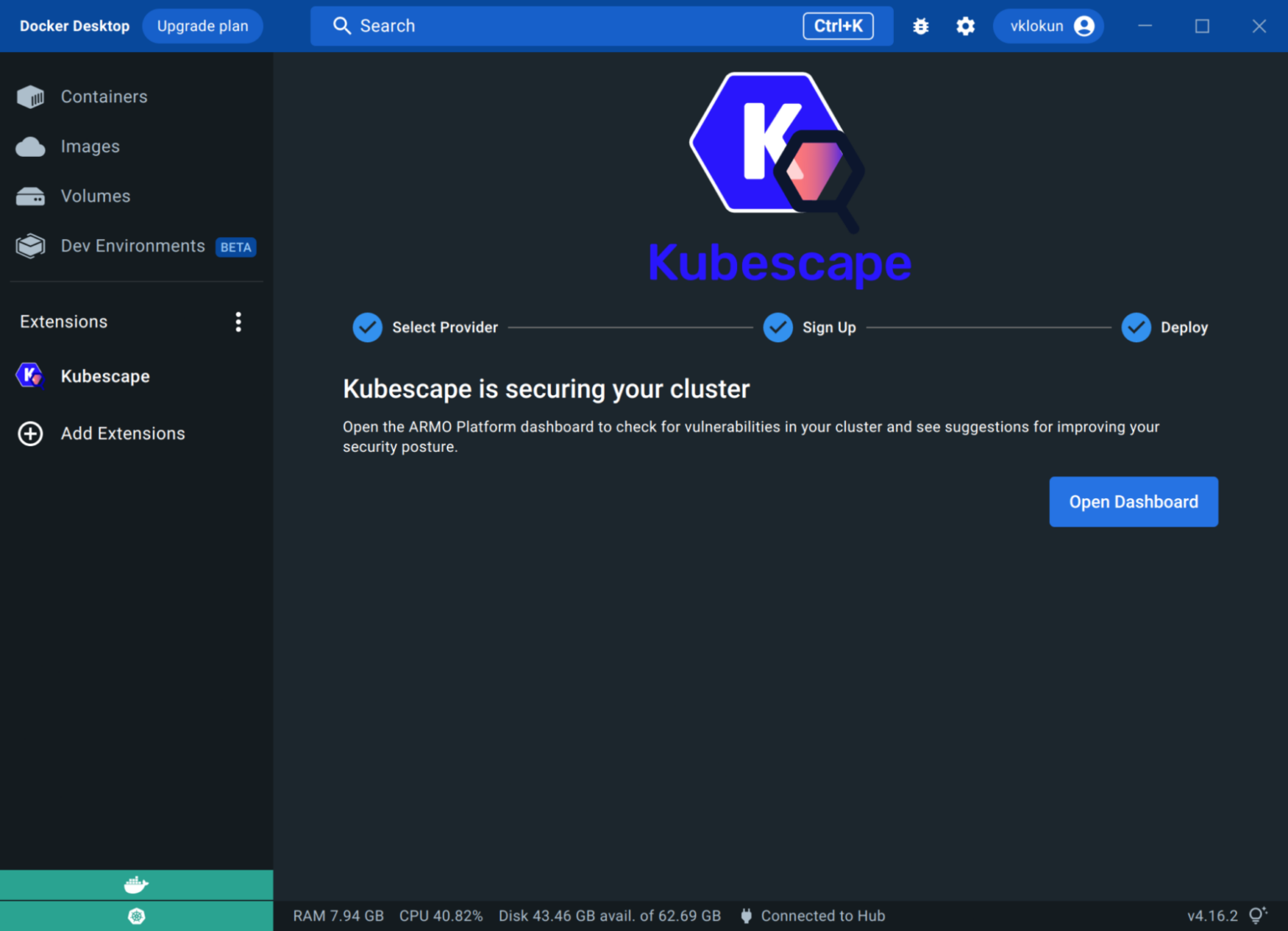Click the Dev Environments box icon
Screen dimensions: 1288x931
click(x=30, y=246)
